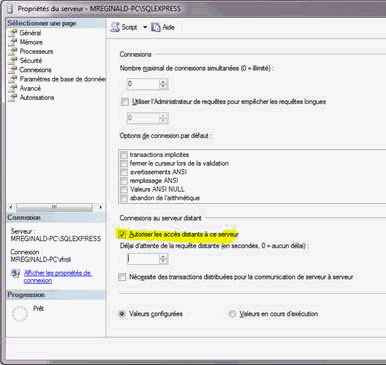
Task: Click the progress spinner icon
Action: [x=20, y=314]
